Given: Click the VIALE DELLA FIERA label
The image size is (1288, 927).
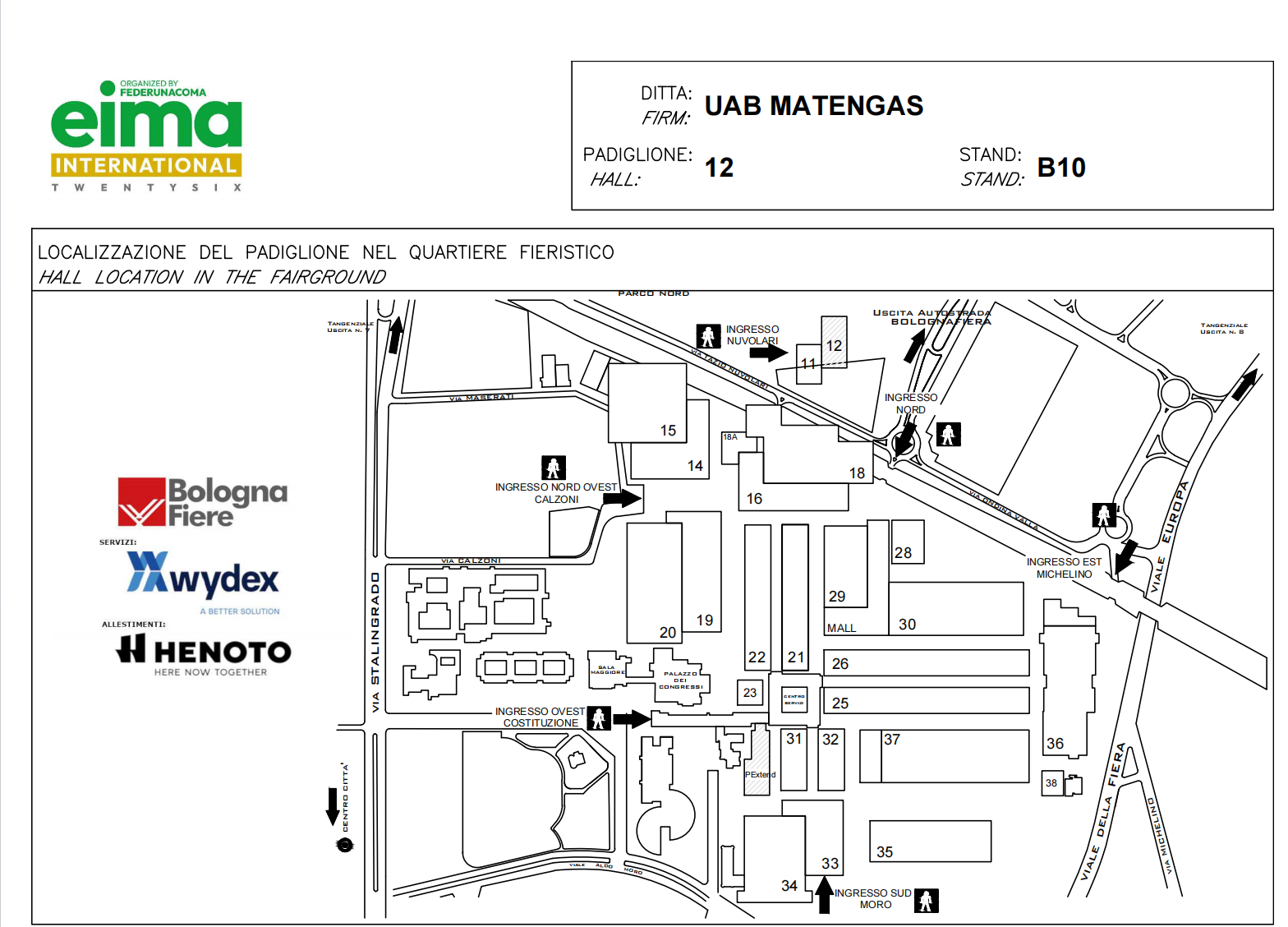Looking at the screenshot, I should coord(1102,812).
